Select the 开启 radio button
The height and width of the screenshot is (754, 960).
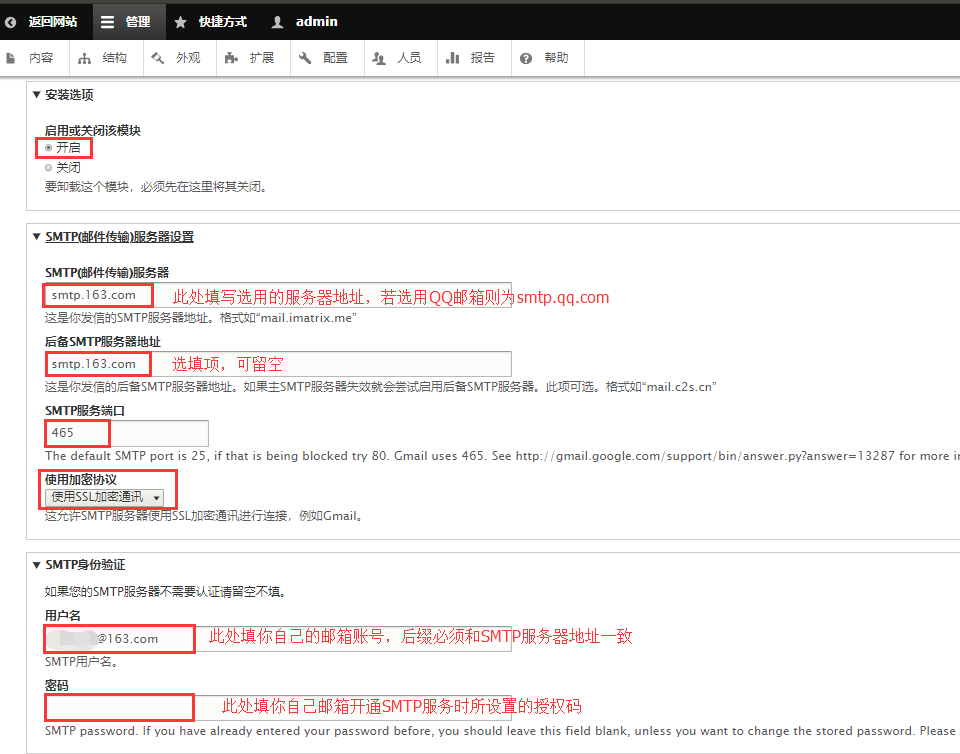(x=49, y=148)
